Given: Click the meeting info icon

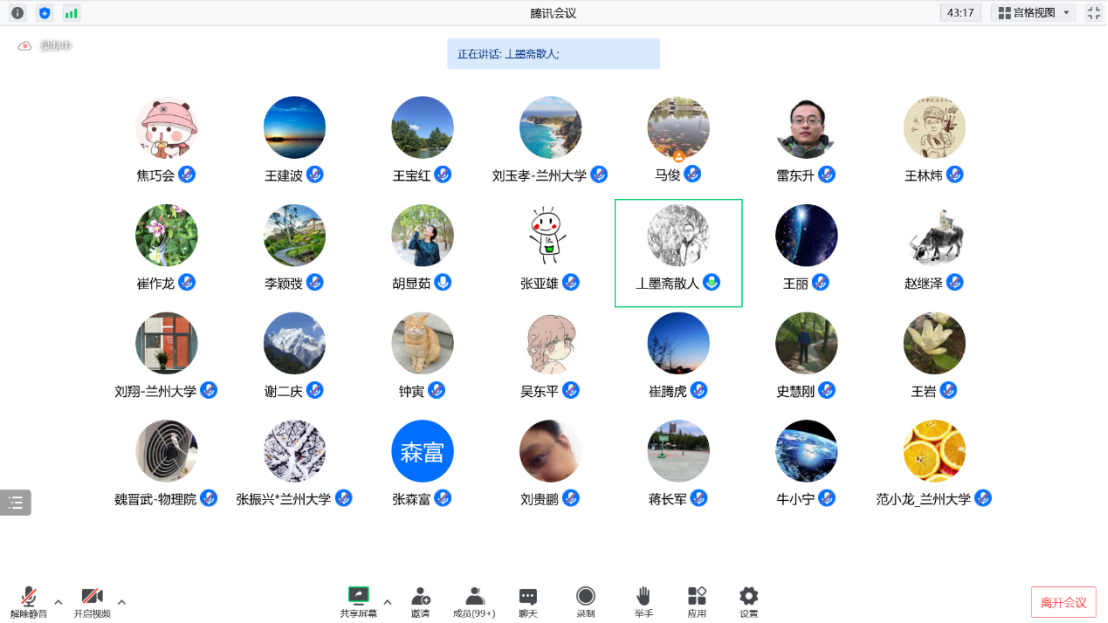Looking at the screenshot, I should point(17,13).
